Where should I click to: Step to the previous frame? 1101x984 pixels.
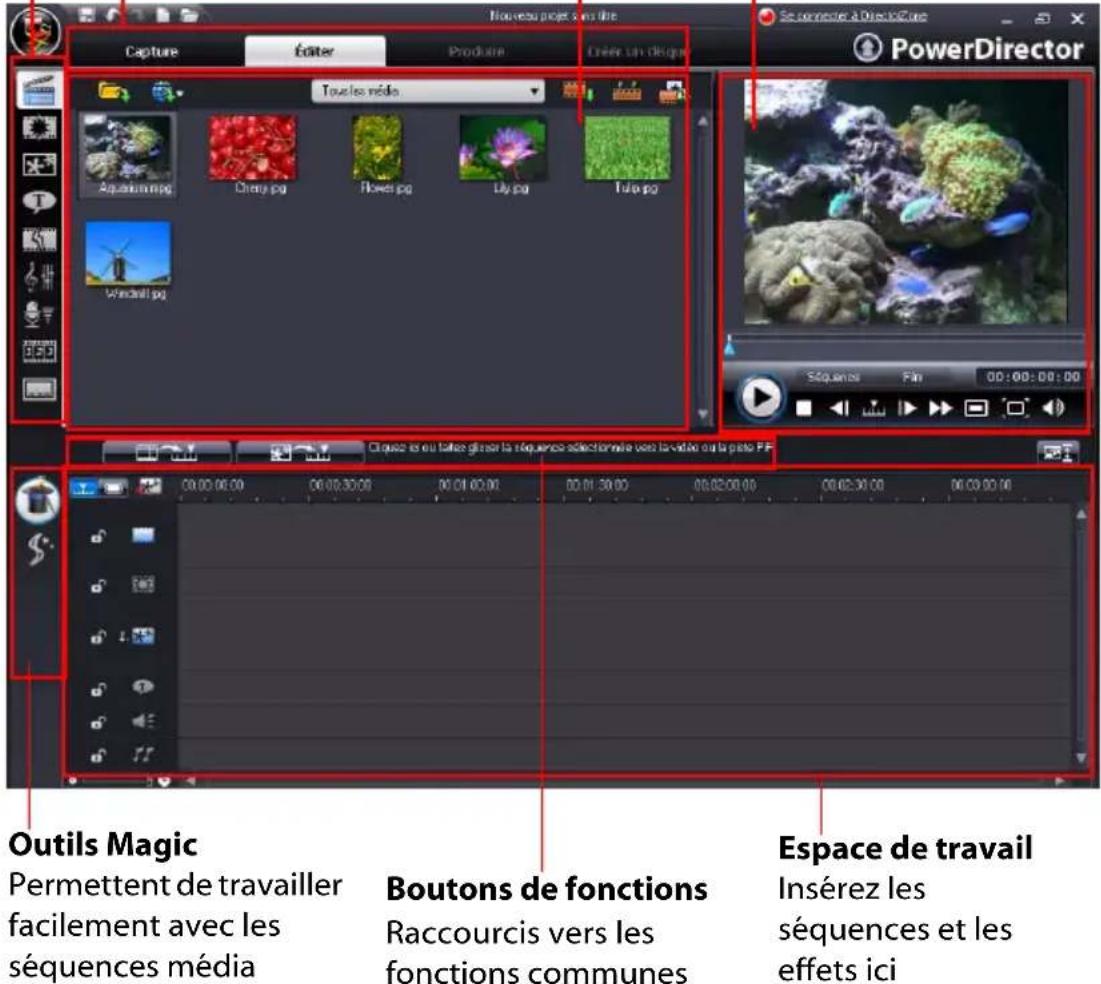(839, 408)
